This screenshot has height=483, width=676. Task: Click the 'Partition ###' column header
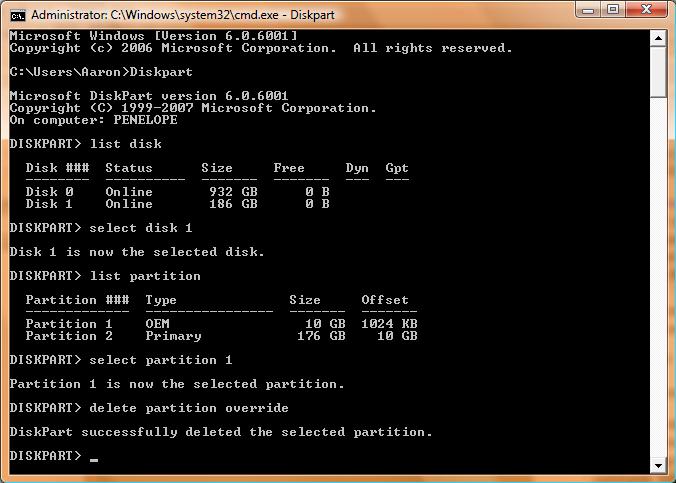coord(78,300)
